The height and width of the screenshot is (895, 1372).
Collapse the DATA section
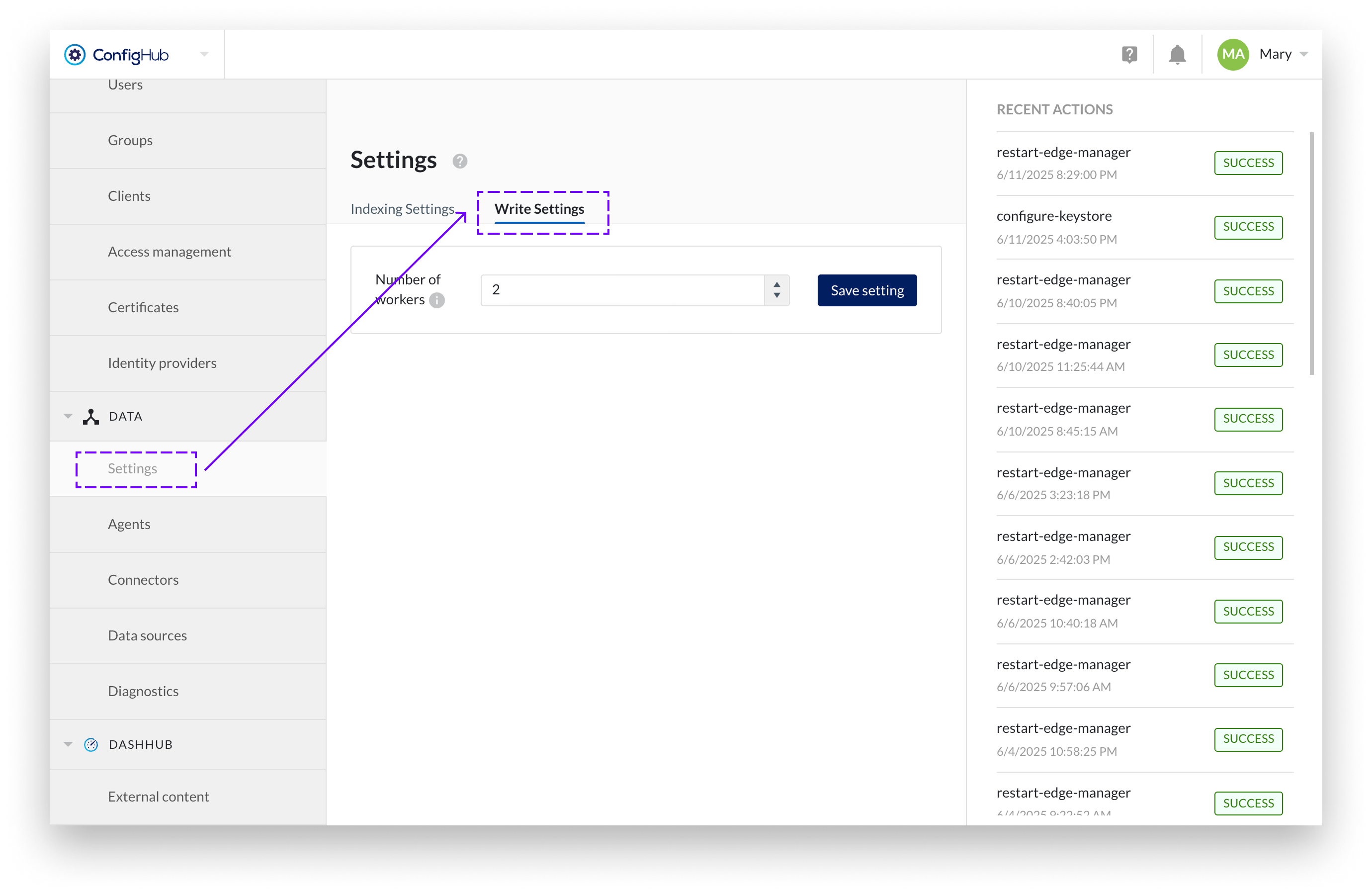(x=69, y=416)
